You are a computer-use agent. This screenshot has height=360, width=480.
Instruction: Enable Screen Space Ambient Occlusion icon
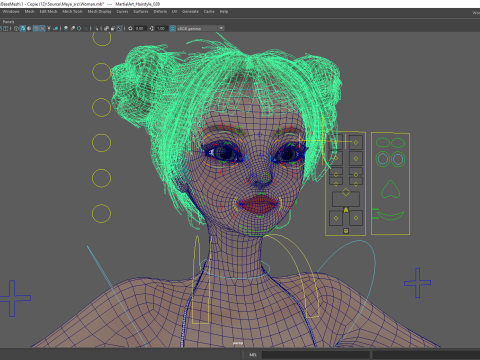tap(66, 29)
